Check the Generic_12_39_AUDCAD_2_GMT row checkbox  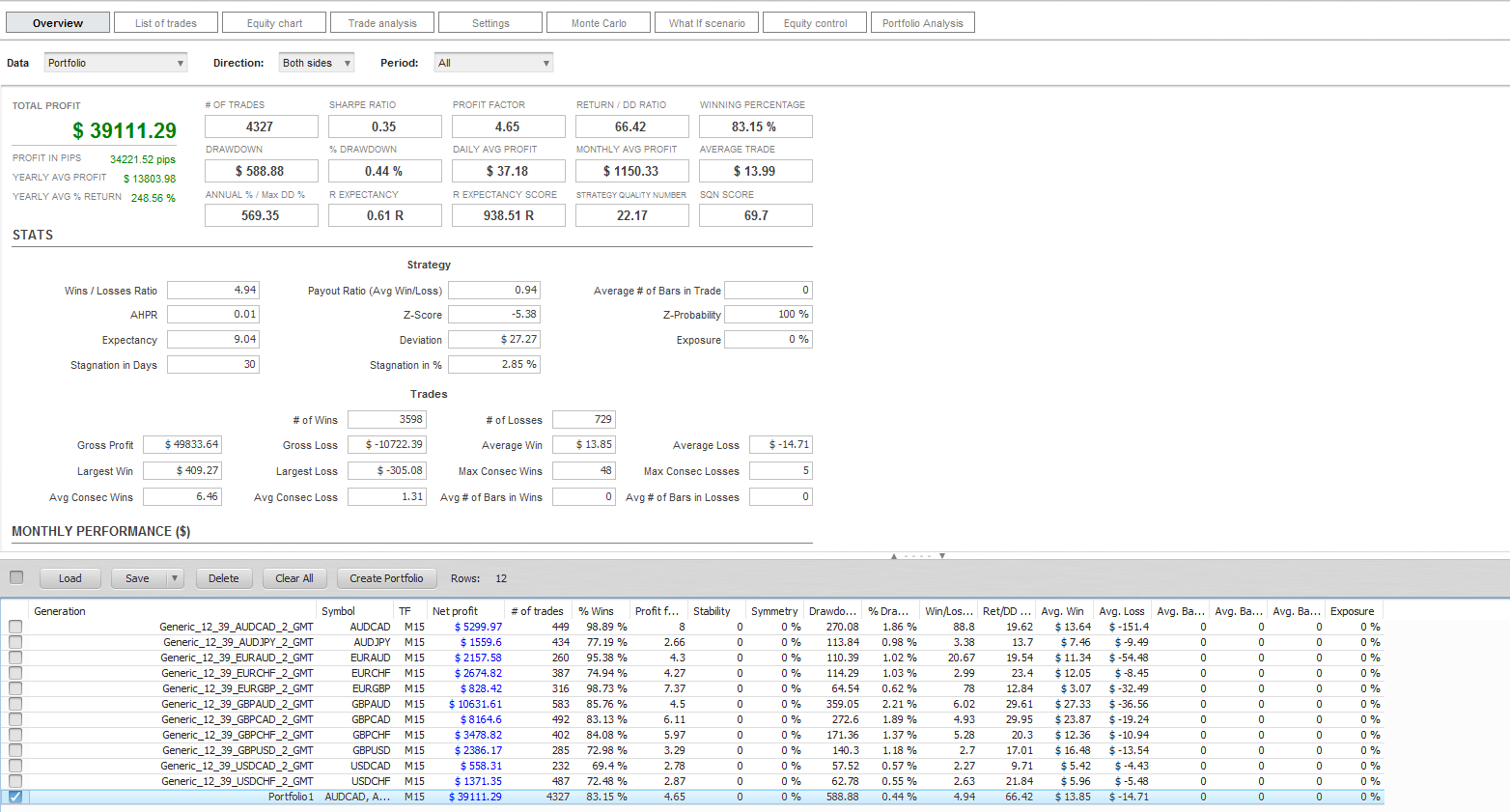[x=15, y=627]
